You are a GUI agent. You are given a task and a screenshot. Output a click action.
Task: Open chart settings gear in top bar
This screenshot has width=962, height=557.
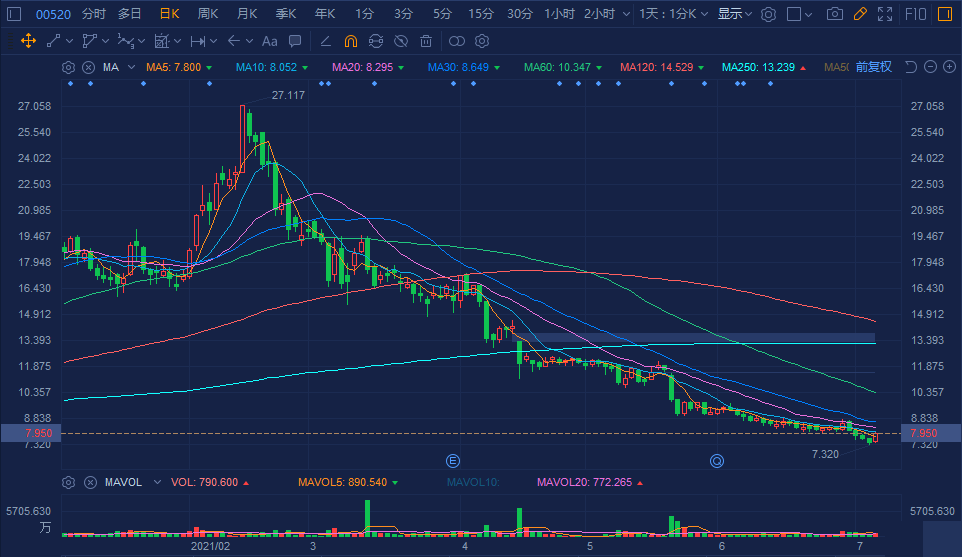click(768, 14)
